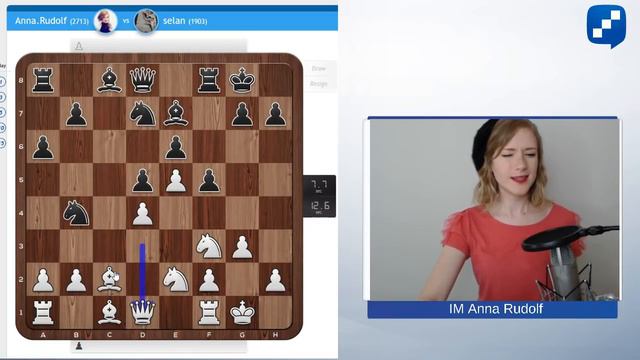Select the black knight on b4

(76, 213)
